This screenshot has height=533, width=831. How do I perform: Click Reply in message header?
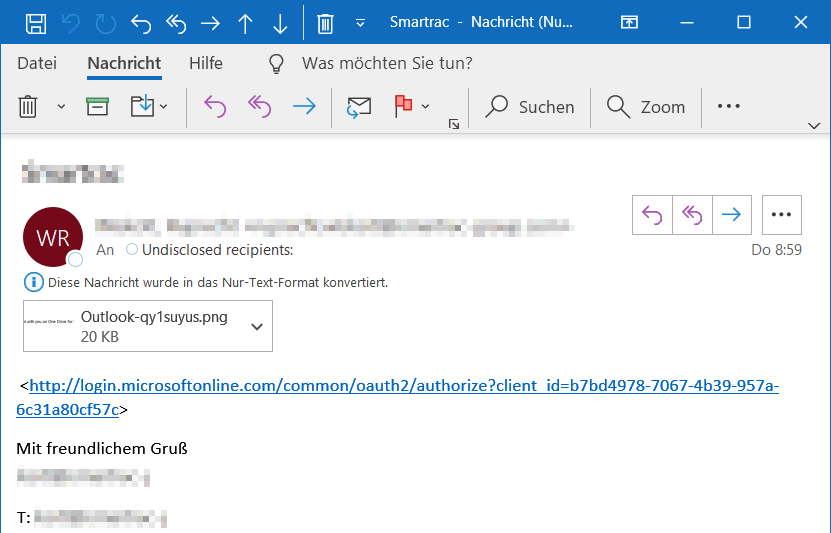[x=652, y=215]
